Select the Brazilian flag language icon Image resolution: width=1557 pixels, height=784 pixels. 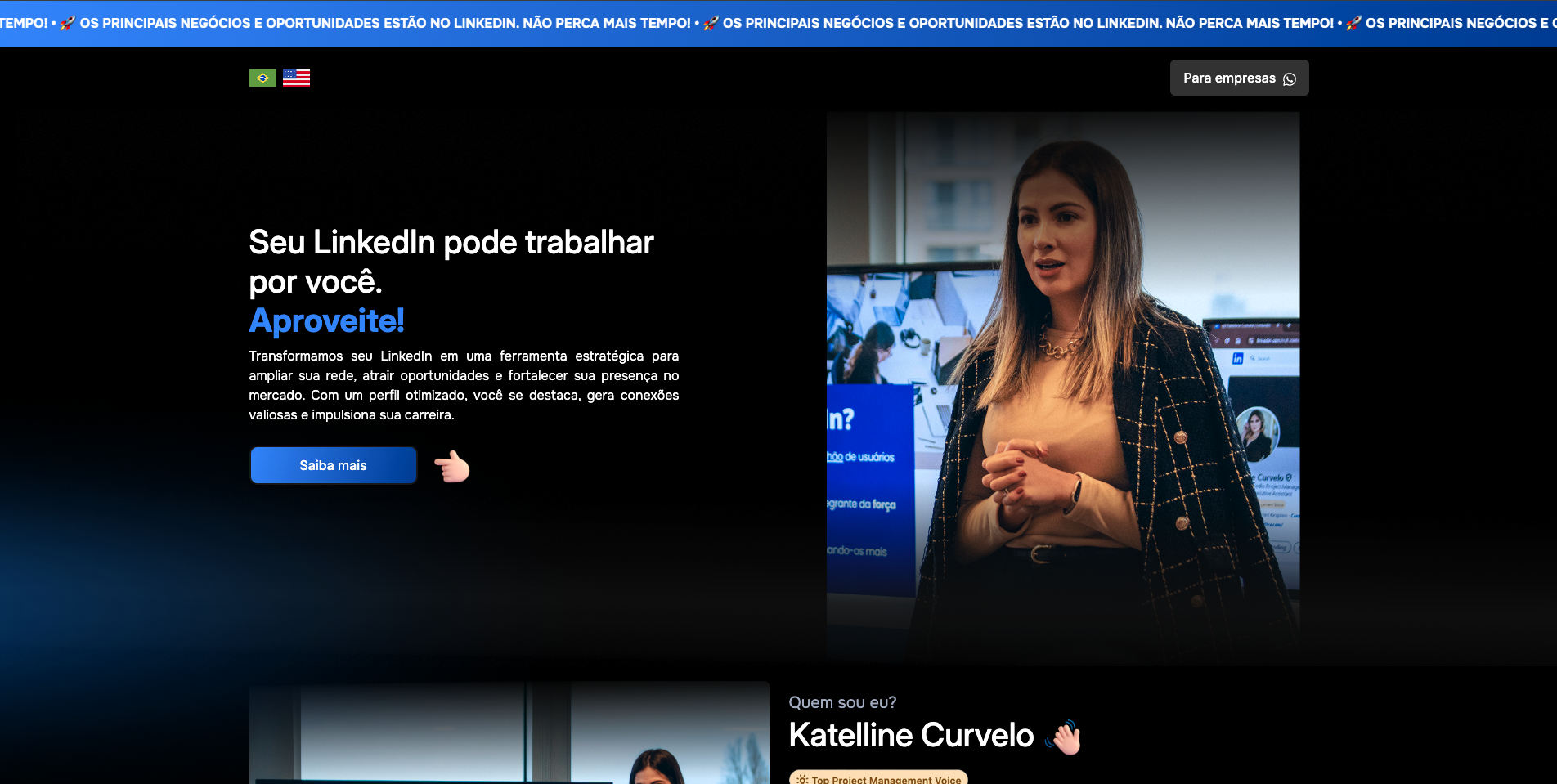(x=262, y=78)
